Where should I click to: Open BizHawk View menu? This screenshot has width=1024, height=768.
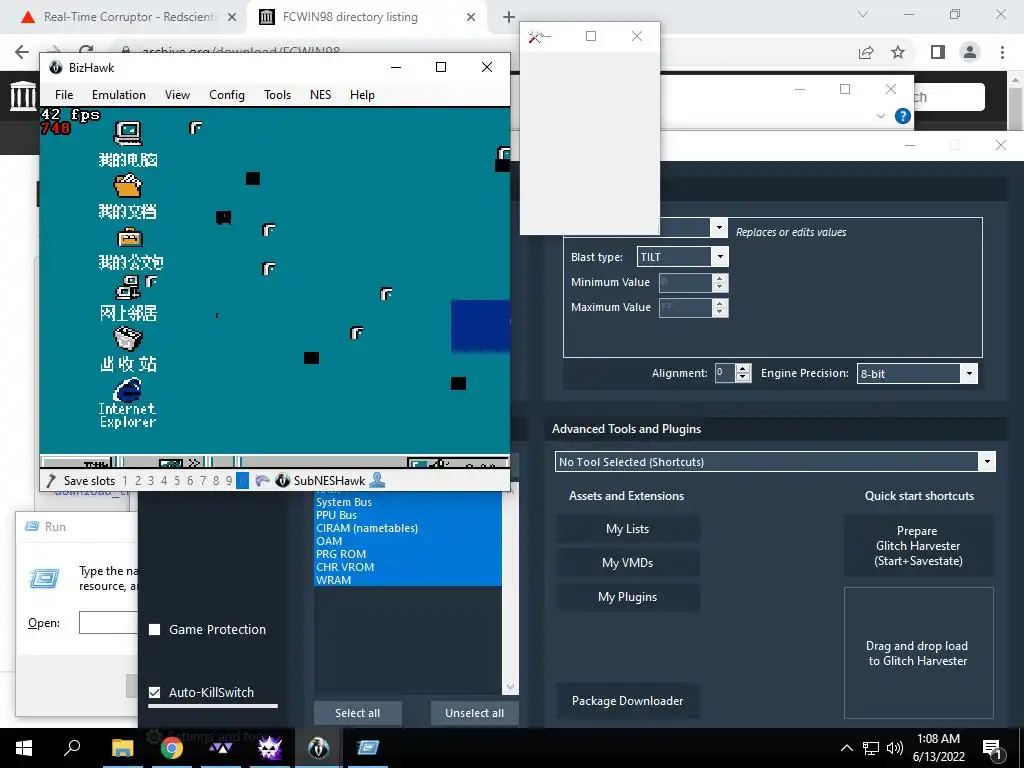click(x=177, y=95)
